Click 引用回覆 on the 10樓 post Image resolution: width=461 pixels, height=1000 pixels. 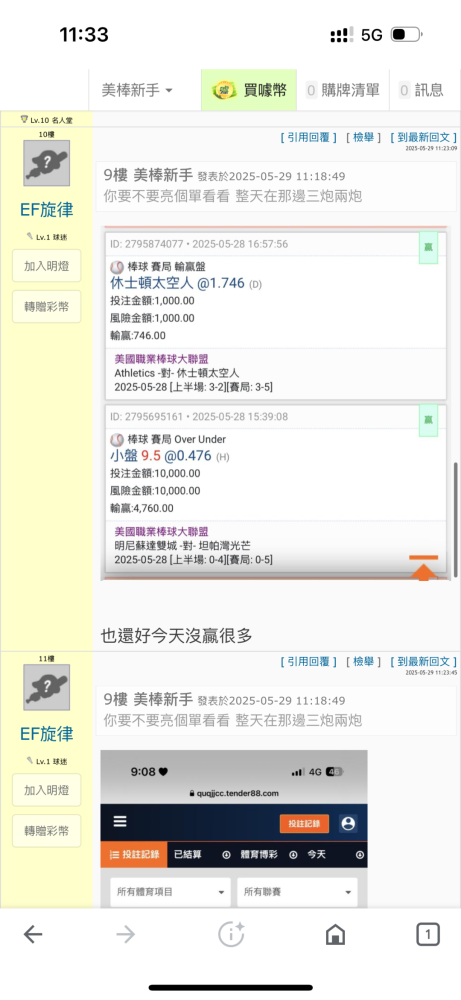(x=309, y=137)
